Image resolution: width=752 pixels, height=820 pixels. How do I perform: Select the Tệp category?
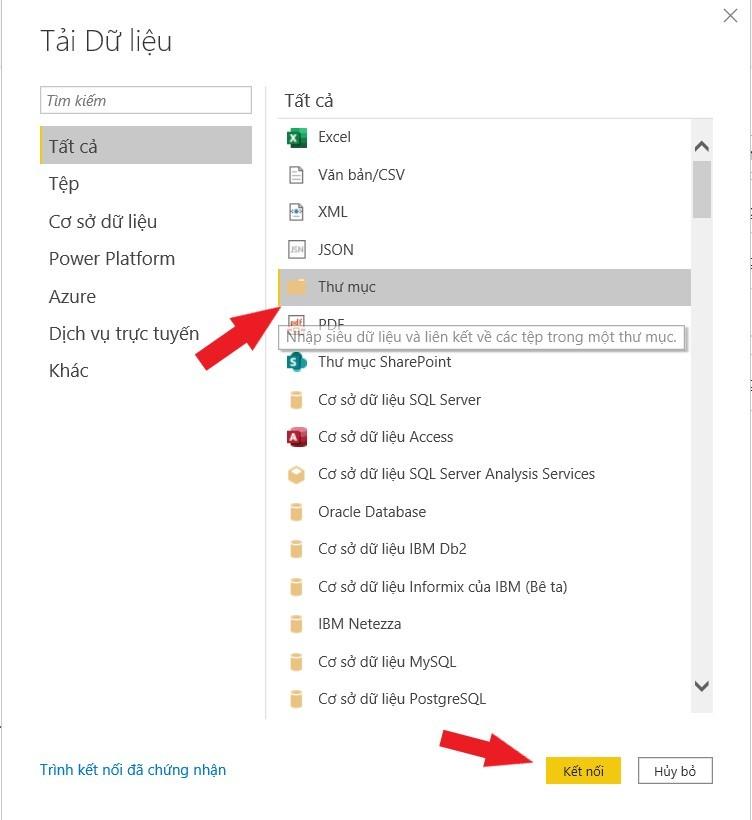coord(146,184)
